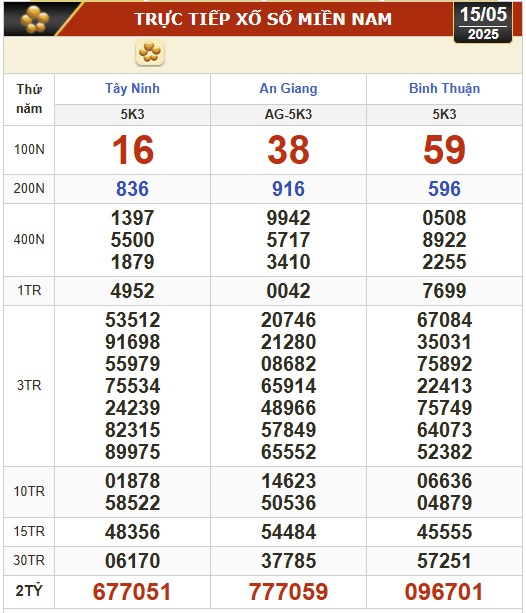Select Bình Thuận 100N prize number 59
526x613 pixels.
click(x=444, y=150)
